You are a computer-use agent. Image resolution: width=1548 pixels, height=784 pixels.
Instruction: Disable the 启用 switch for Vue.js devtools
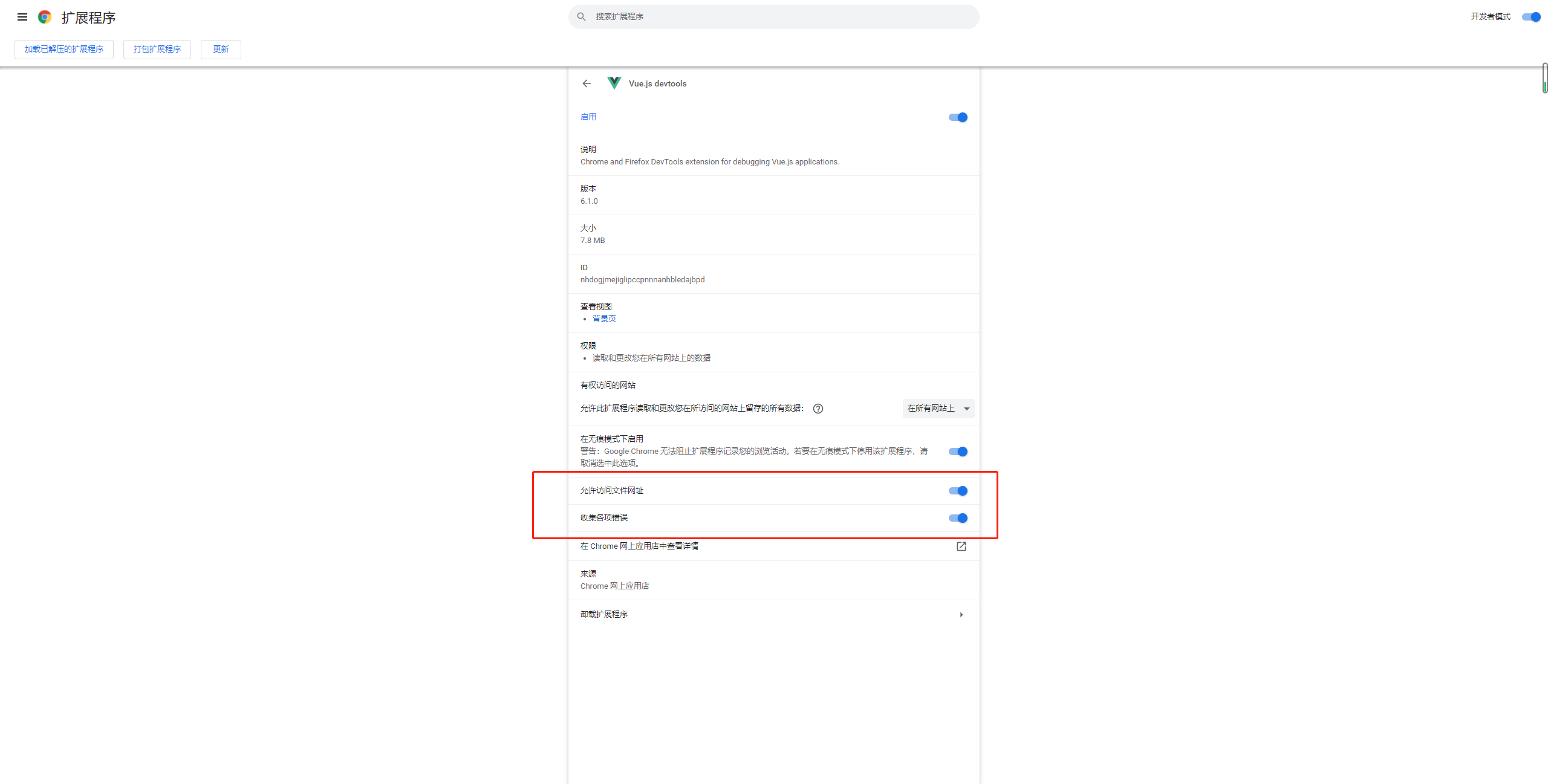click(x=957, y=117)
